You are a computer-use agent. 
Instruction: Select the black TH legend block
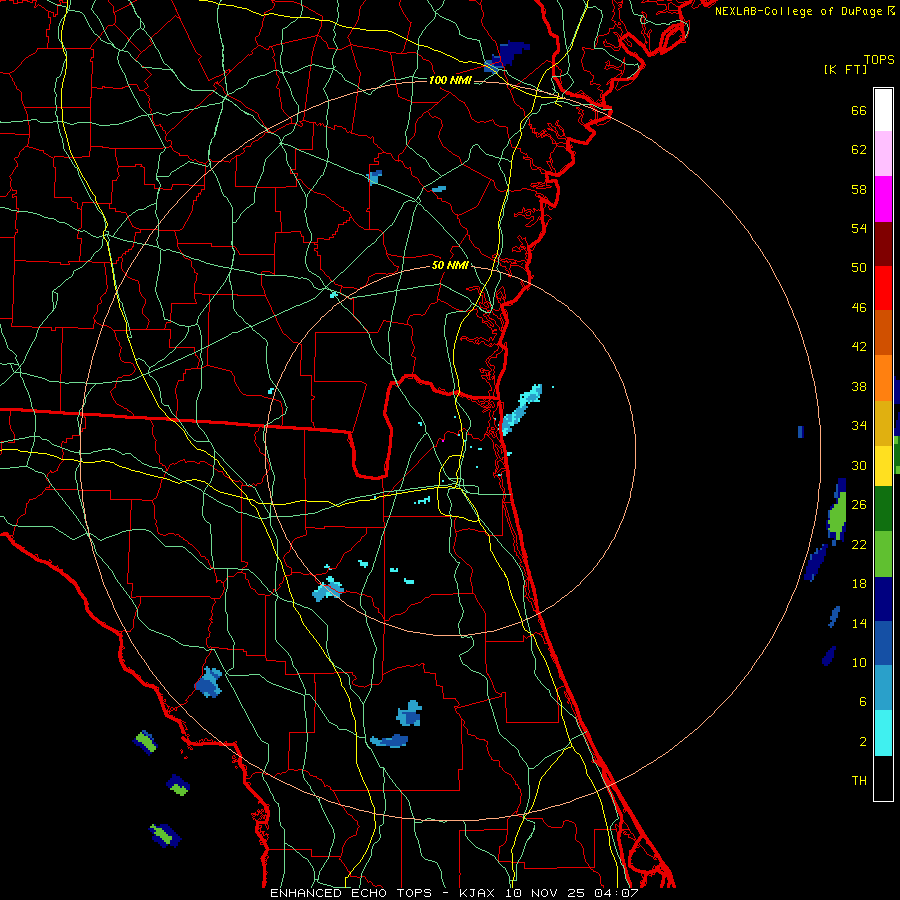883,778
